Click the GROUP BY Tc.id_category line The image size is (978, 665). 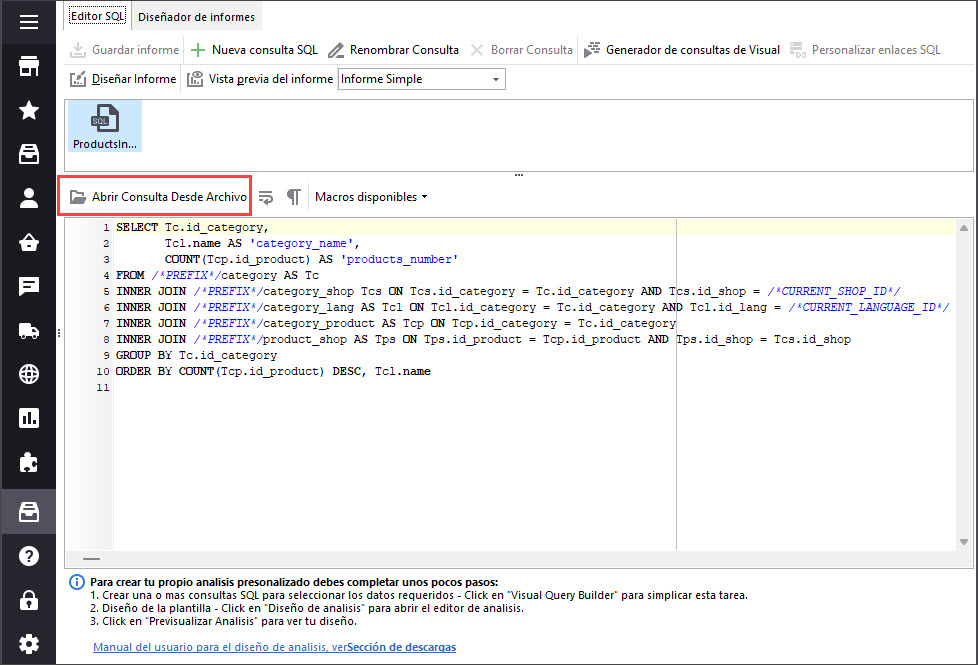point(196,356)
